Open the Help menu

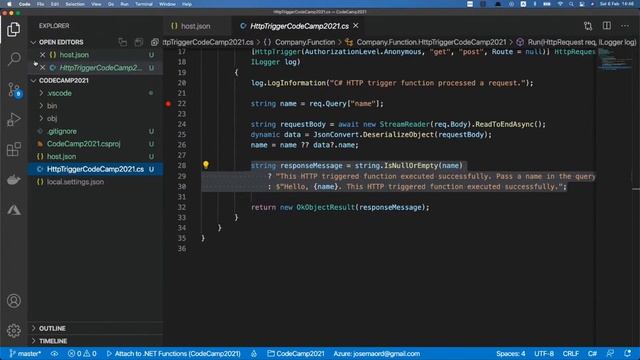point(187,4)
